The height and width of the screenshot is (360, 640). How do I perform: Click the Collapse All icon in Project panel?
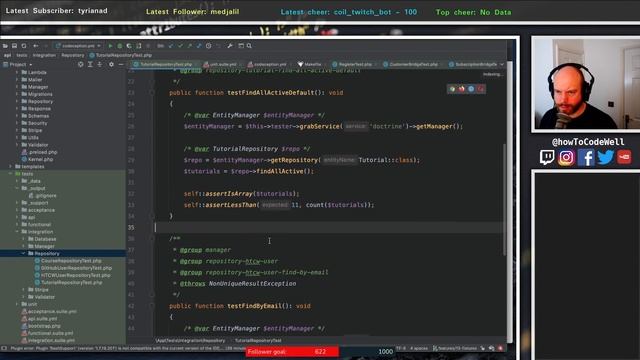pos(100,64)
